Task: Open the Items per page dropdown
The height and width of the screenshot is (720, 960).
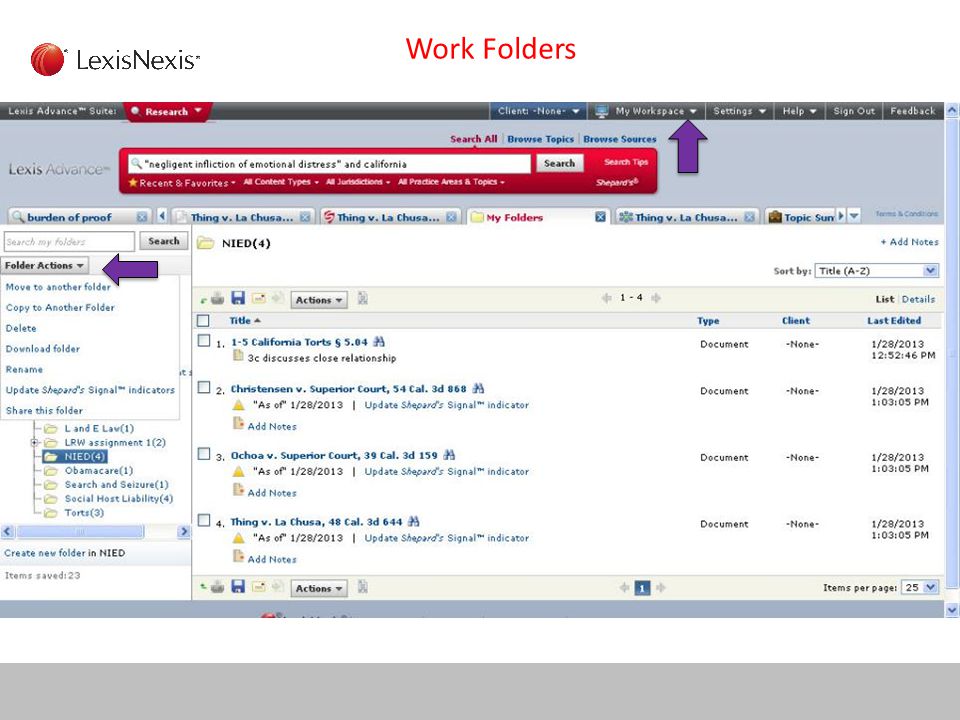Action: point(920,587)
